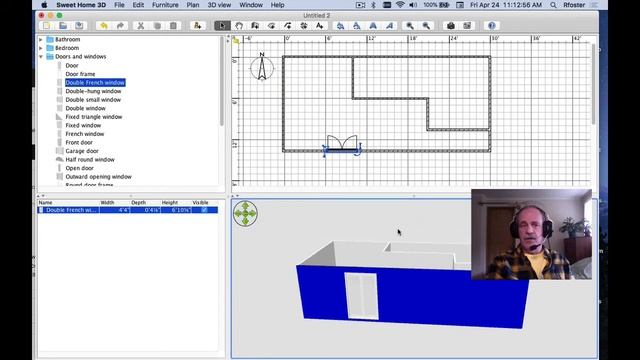Activate the Pan hand tool
This screenshot has height=360, width=640.
pyautogui.click(x=239, y=26)
